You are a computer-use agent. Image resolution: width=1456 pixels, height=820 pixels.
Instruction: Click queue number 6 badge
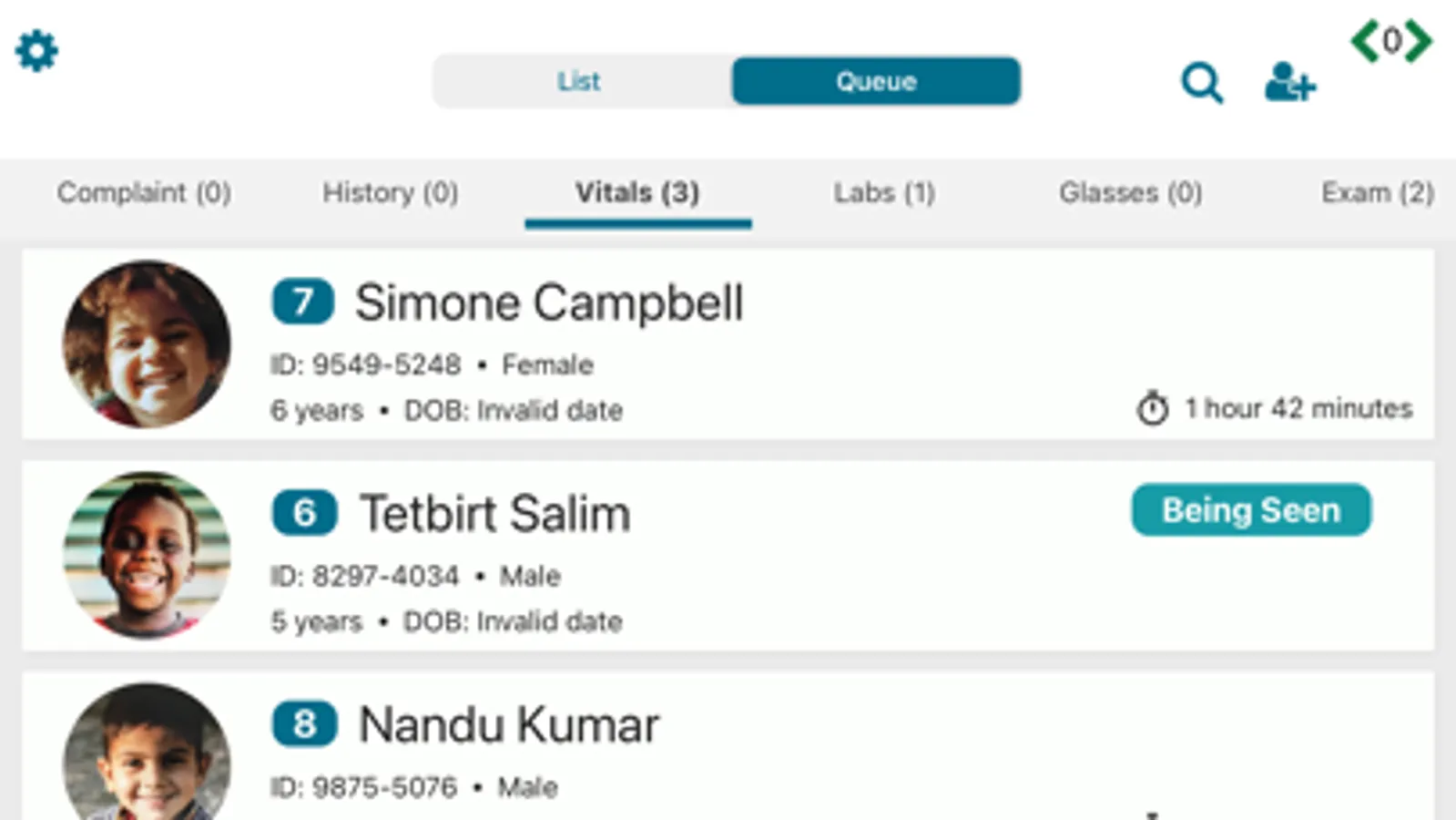click(304, 513)
